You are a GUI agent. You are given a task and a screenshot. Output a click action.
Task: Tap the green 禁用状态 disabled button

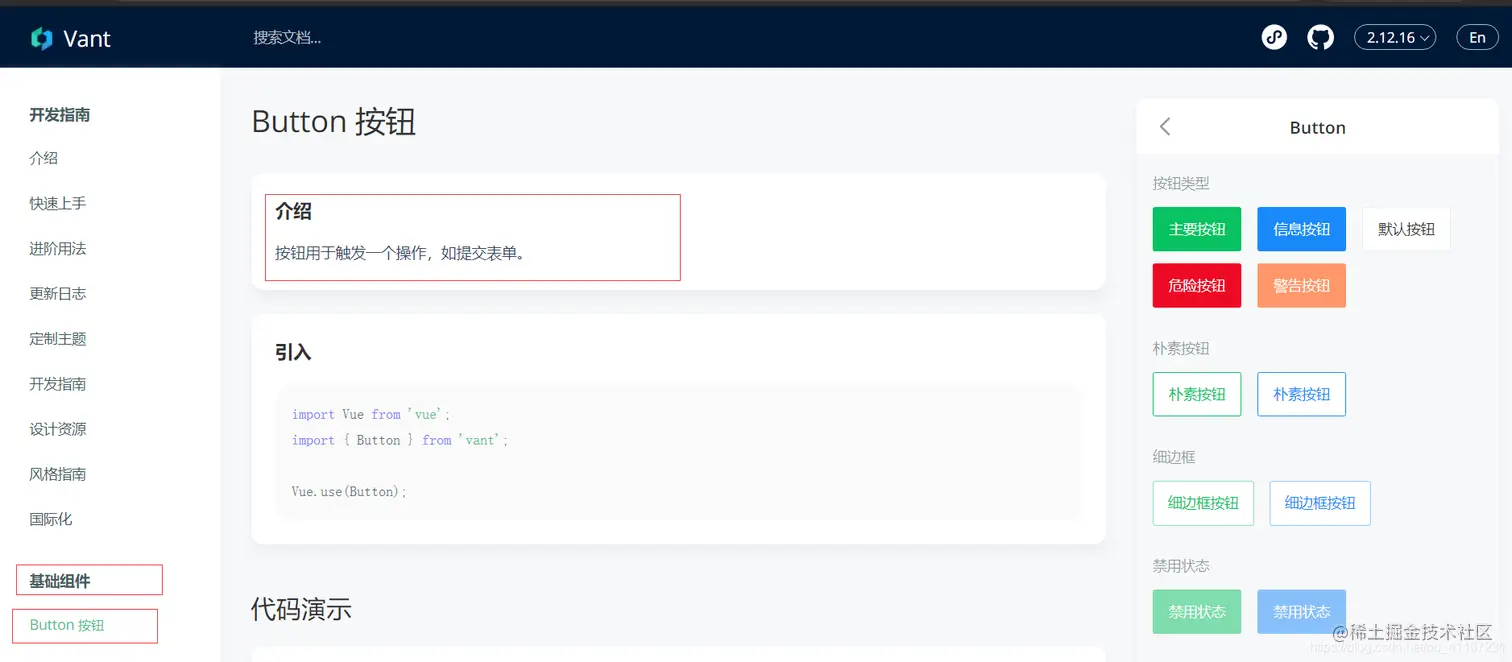tap(1197, 611)
